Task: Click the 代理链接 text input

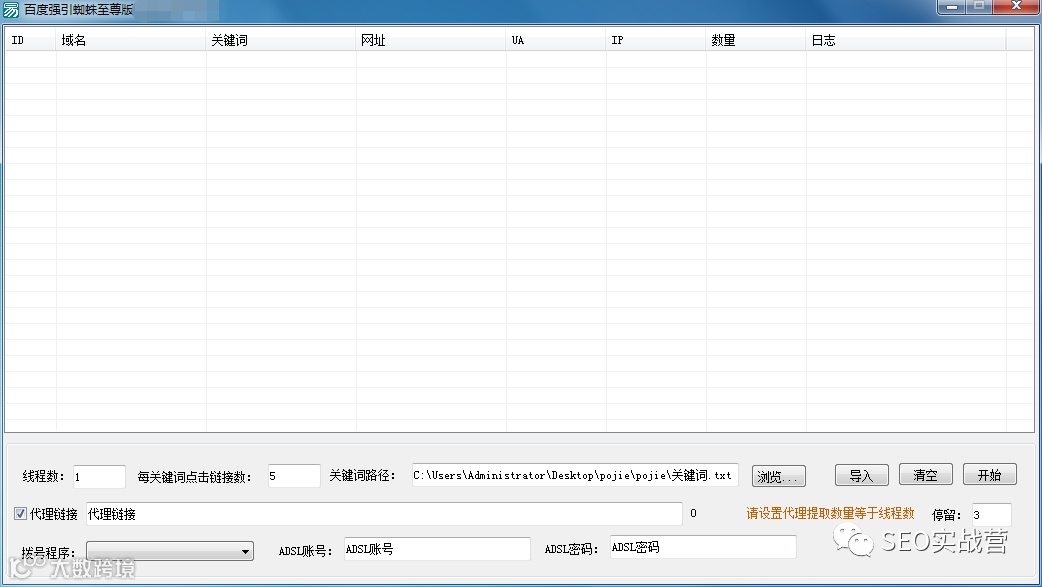Action: coord(384,514)
